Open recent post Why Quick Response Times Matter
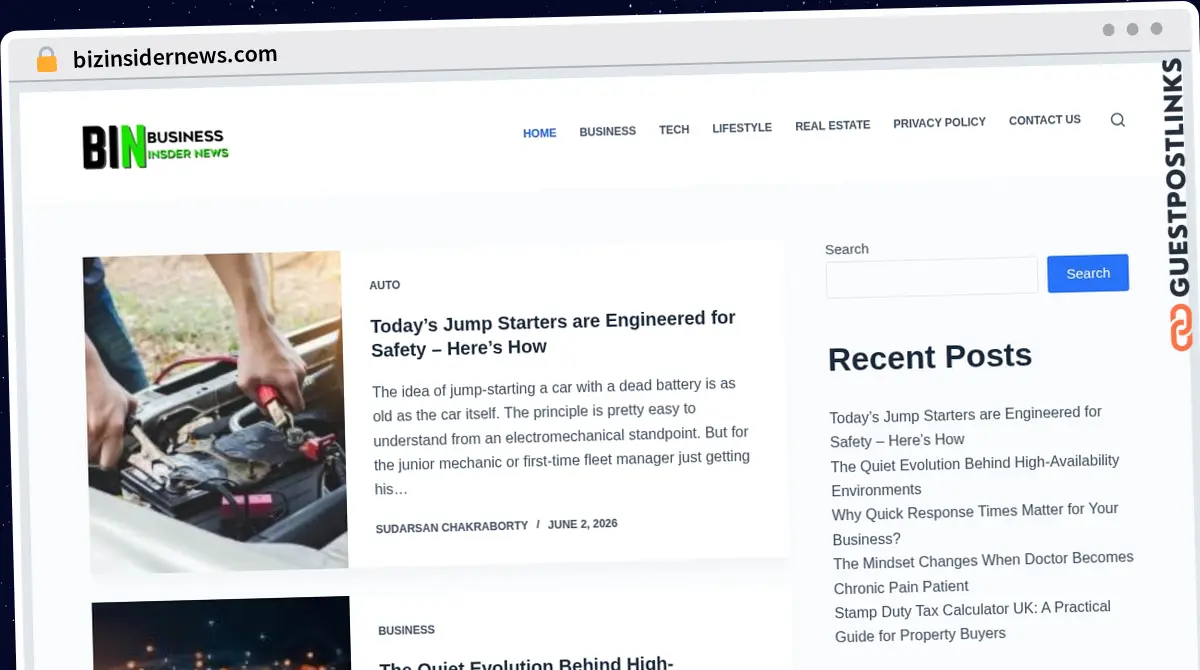Viewport: 1200px width, 670px height. tap(975, 524)
